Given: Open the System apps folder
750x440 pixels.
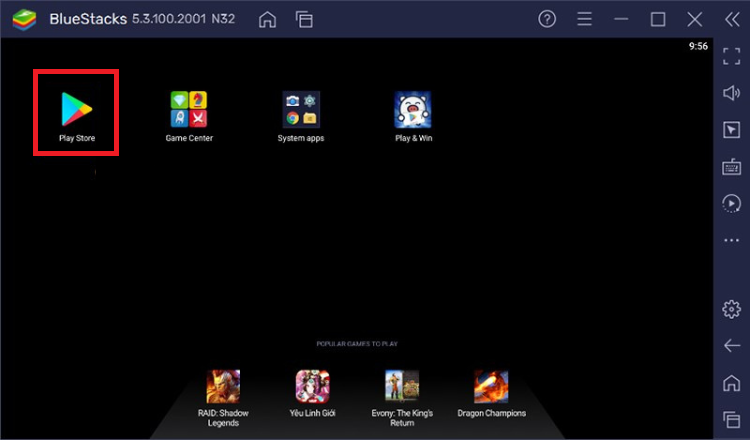Looking at the screenshot, I should point(301,110).
